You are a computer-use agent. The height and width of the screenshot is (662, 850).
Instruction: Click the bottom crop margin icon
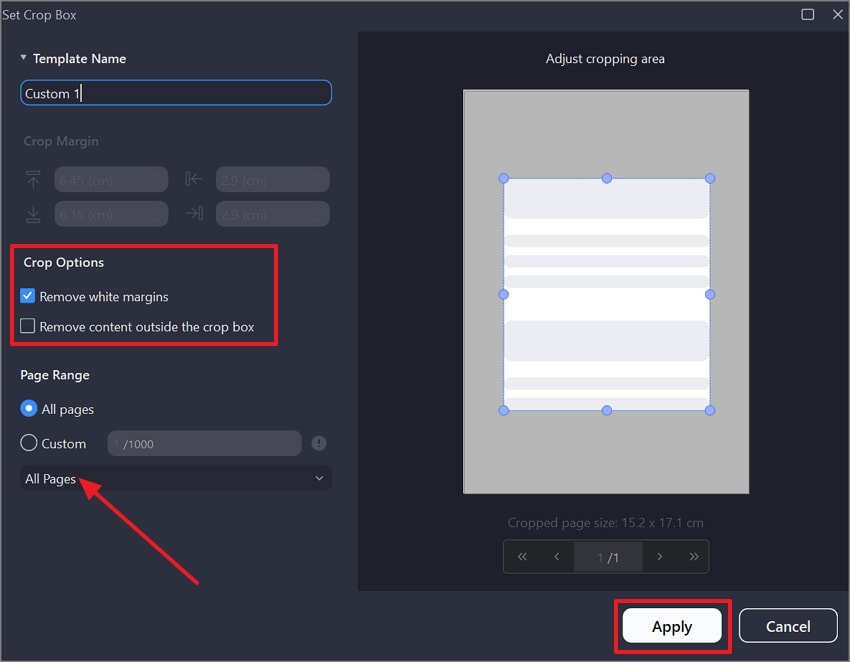click(x=33, y=214)
